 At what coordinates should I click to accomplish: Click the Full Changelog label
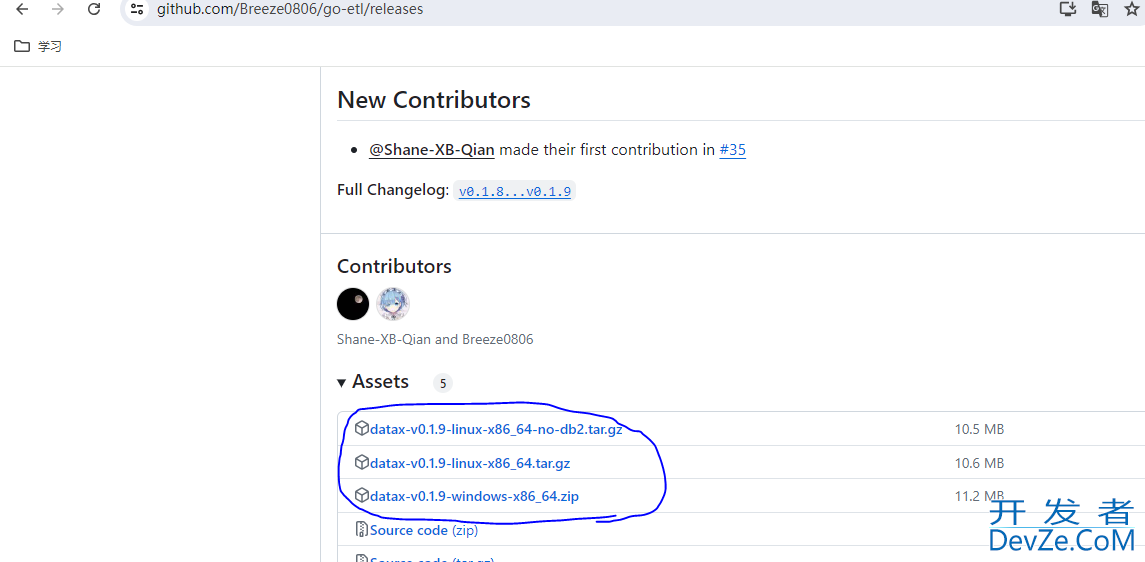click(x=393, y=190)
